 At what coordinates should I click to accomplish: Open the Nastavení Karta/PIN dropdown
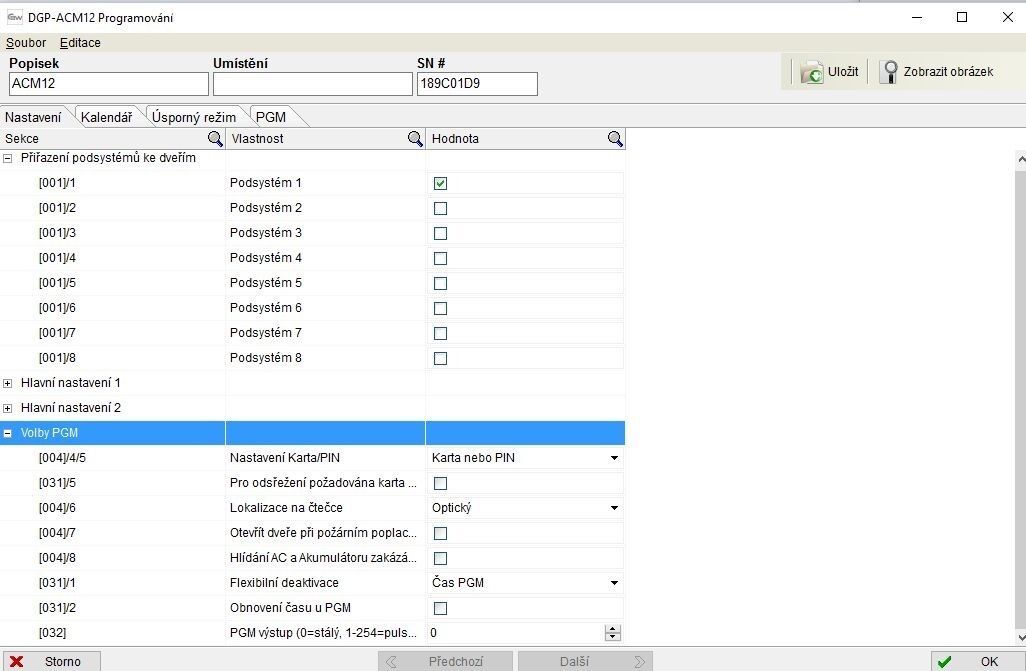click(x=614, y=458)
